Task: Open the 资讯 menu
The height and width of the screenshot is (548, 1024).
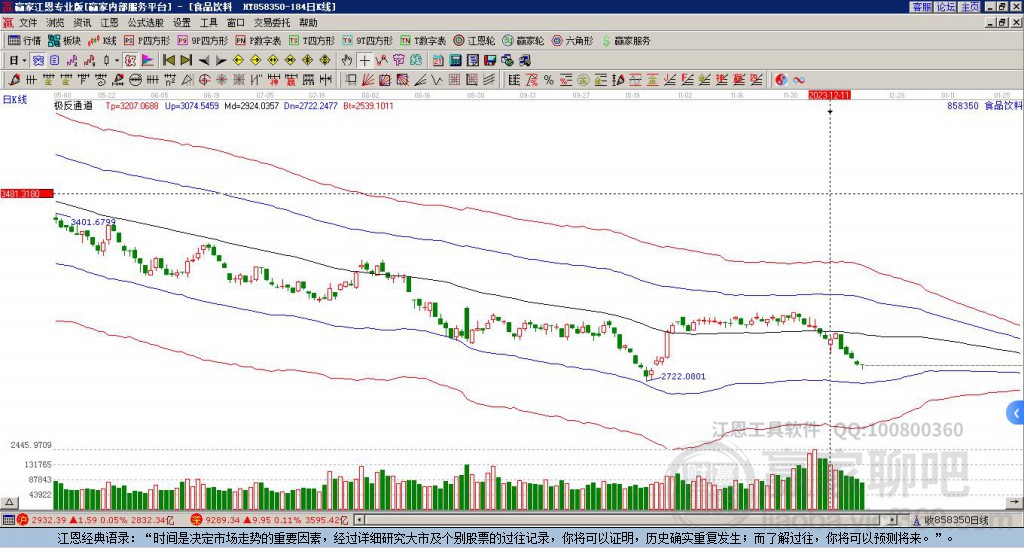Action: (x=82, y=23)
